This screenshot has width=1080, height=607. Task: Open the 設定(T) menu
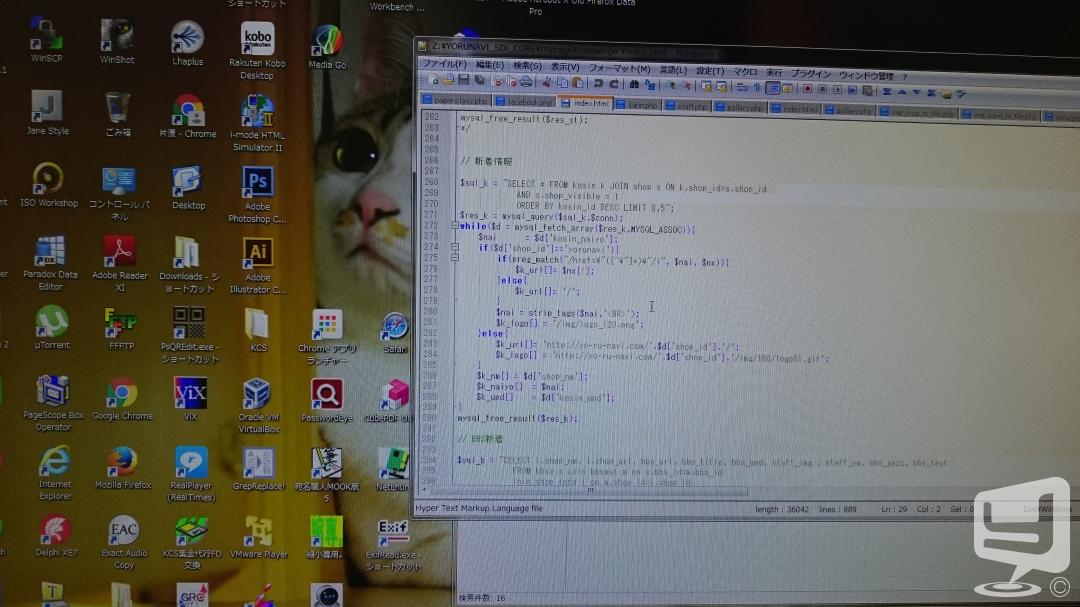709,71
